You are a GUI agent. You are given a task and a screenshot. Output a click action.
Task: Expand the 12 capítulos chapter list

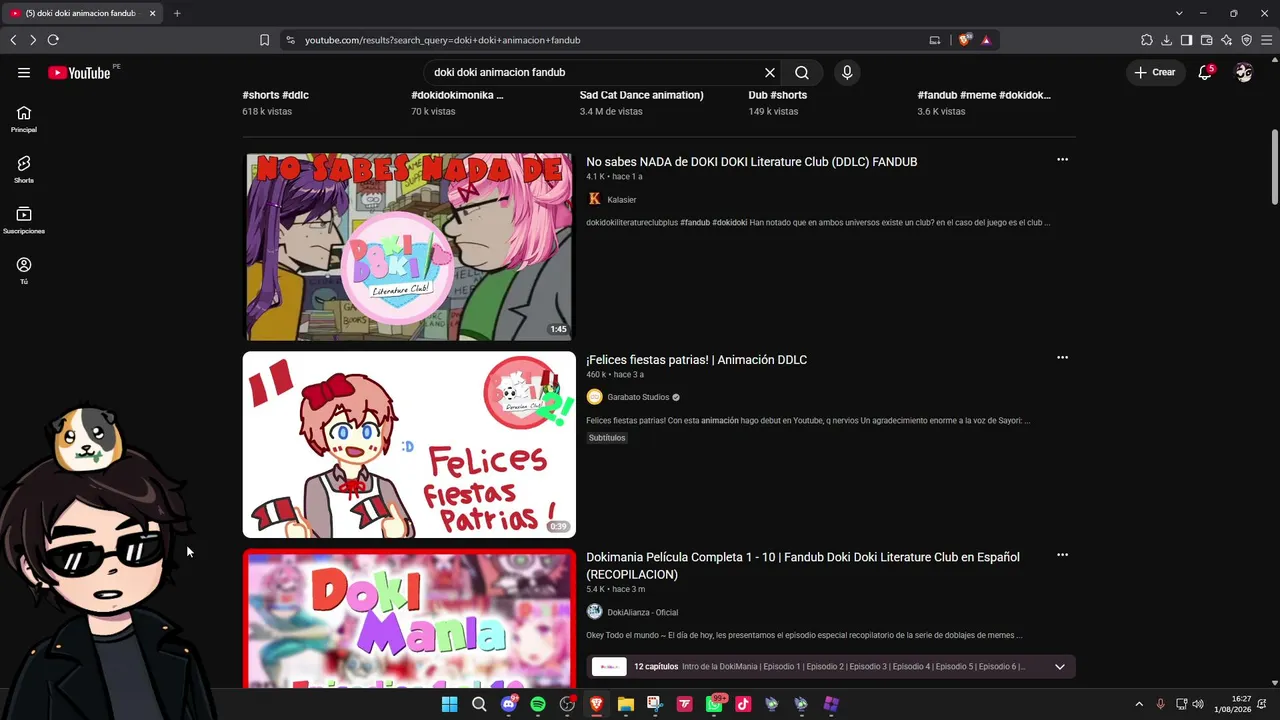(1060, 667)
